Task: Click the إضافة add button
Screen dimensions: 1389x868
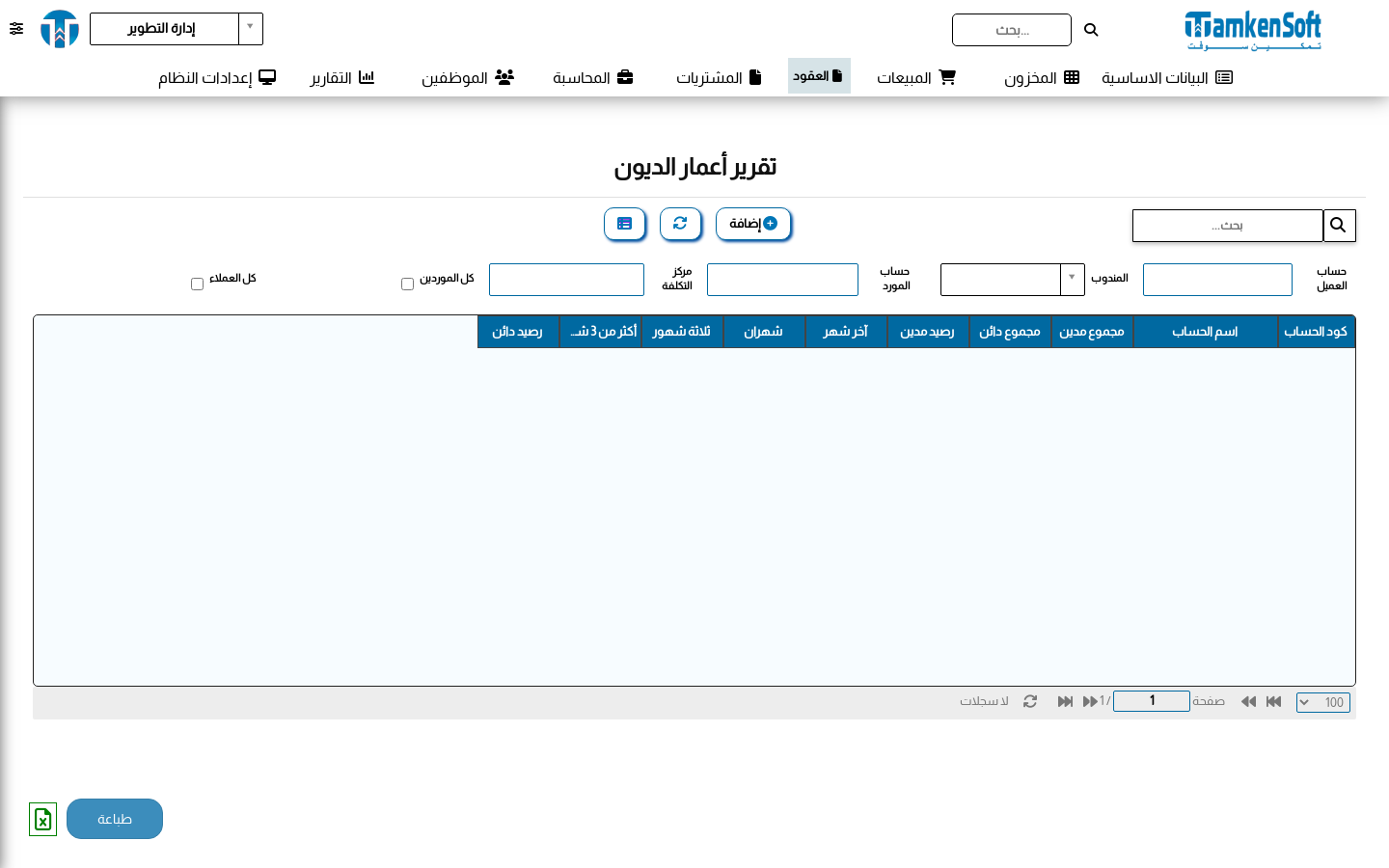Action: click(753, 224)
